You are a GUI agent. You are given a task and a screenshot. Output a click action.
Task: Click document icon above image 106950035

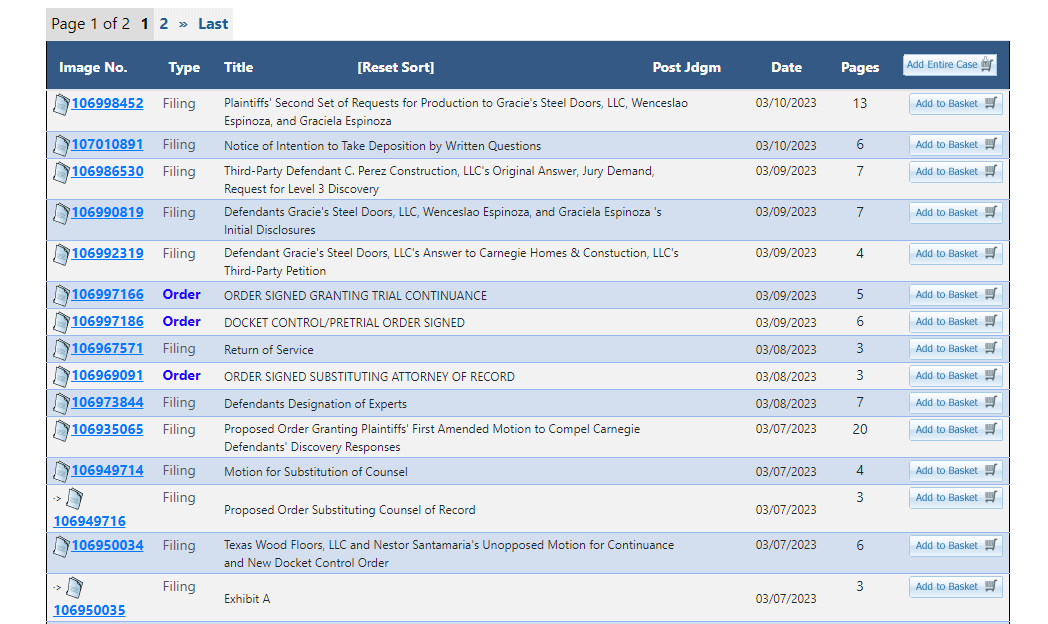point(75,587)
